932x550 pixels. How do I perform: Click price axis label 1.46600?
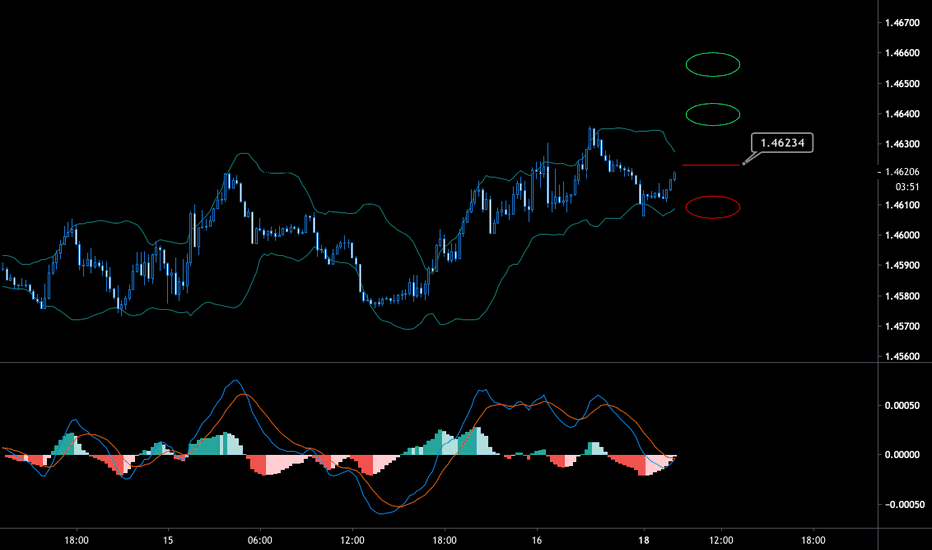[x=902, y=53]
